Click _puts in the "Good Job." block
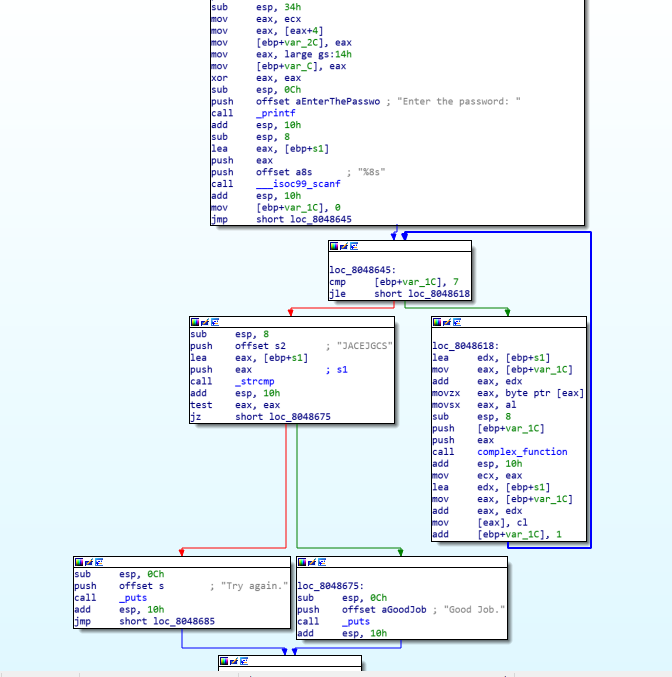The image size is (672, 677). 356,621
